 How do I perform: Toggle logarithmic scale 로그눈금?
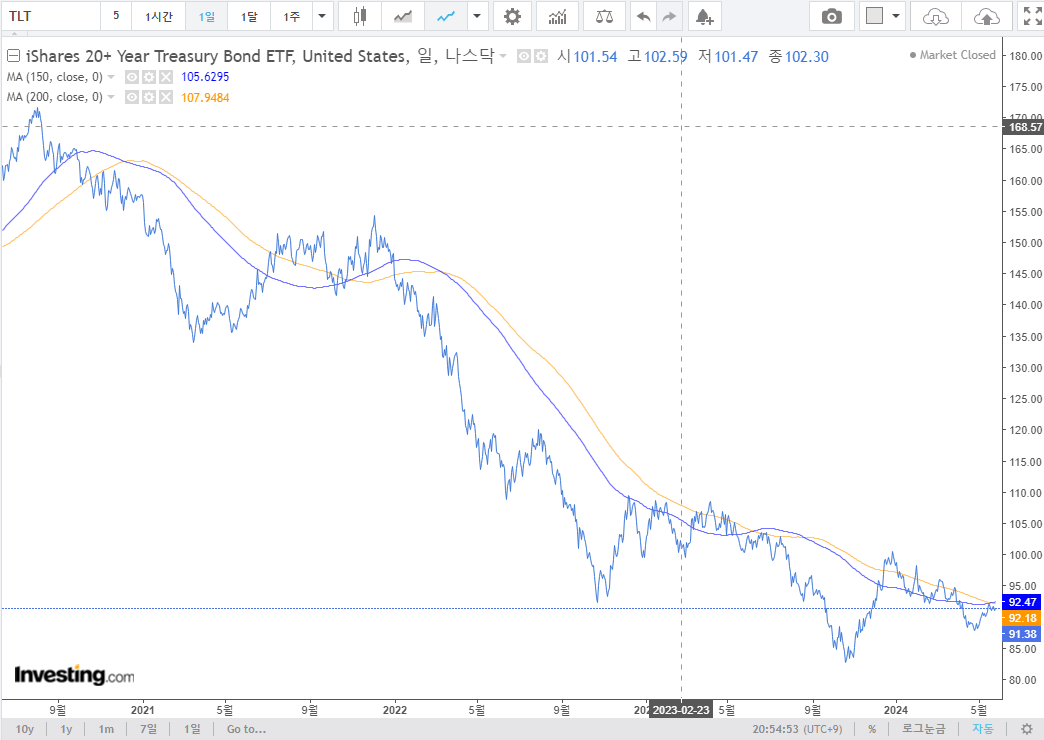coord(923,729)
